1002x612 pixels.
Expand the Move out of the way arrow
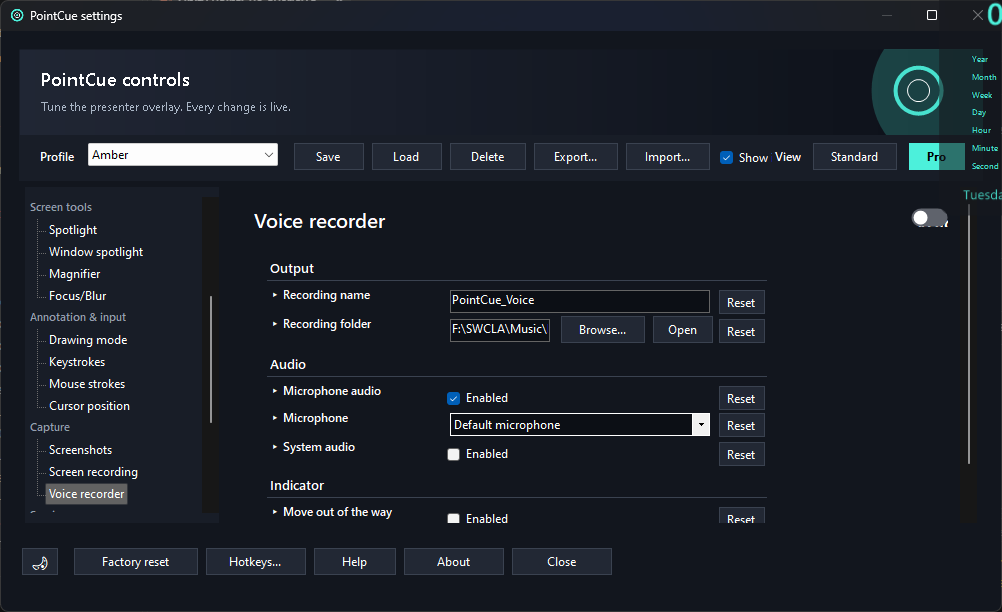pos(275,512)
